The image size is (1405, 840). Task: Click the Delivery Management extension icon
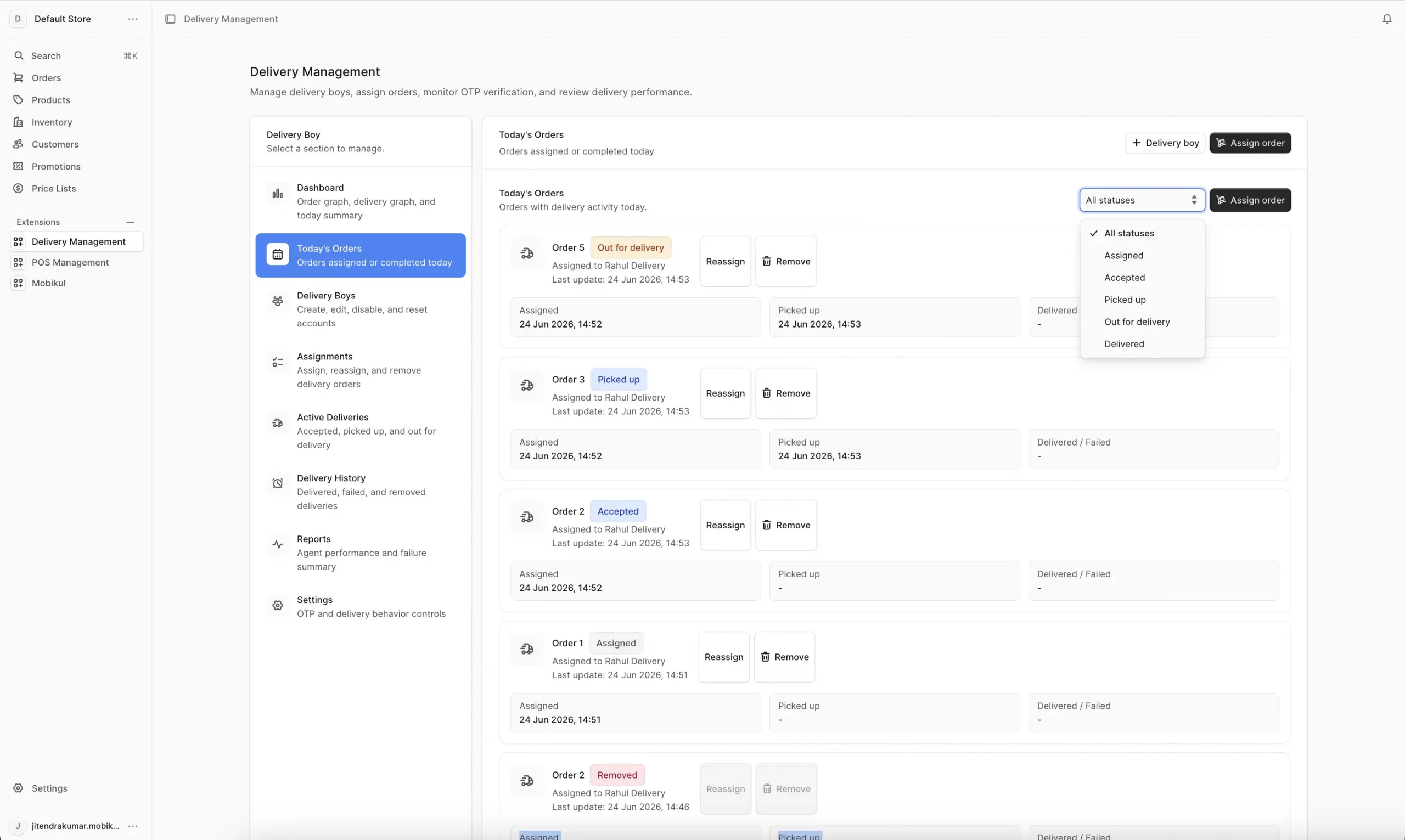[x=18, y=241]
